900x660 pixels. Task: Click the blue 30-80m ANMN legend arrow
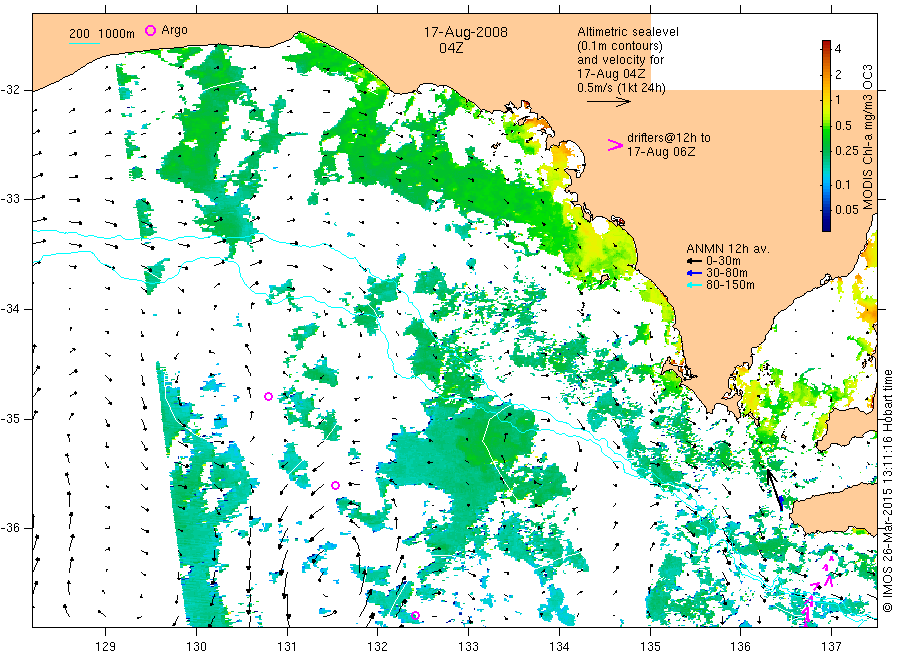695,273
